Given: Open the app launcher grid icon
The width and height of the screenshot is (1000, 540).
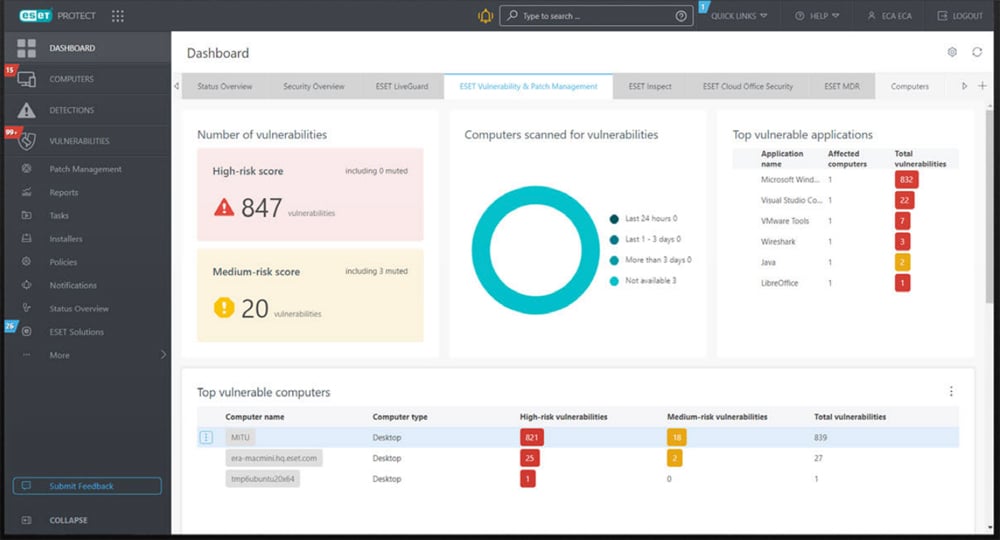Looking at the screenshot, I should click(x=118, y=16).
